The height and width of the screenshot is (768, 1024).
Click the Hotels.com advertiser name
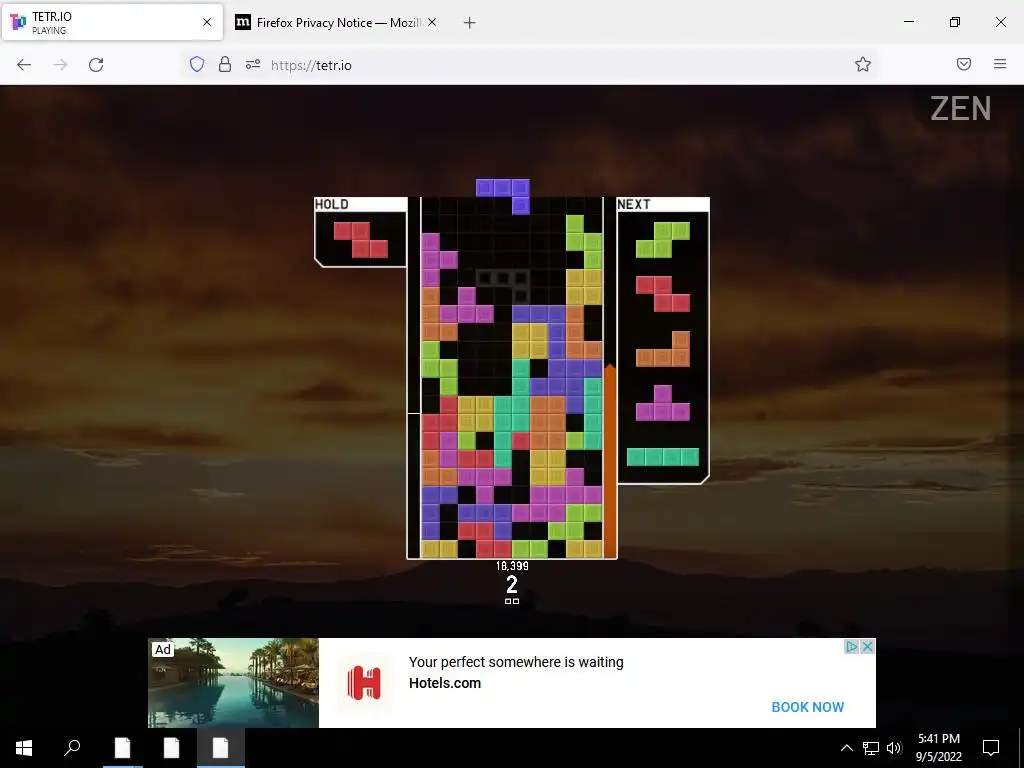(x=445, y=683)
